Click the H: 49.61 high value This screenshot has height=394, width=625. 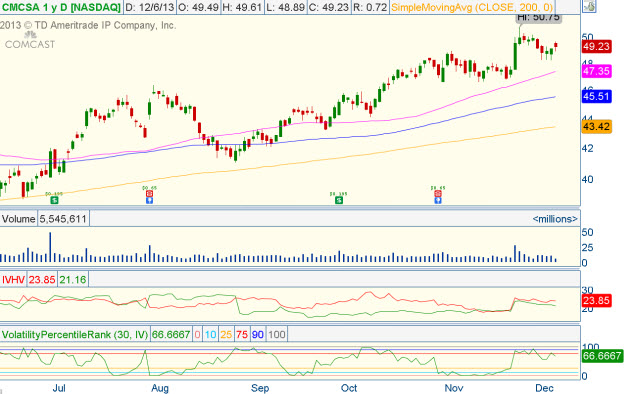point(242,7)
